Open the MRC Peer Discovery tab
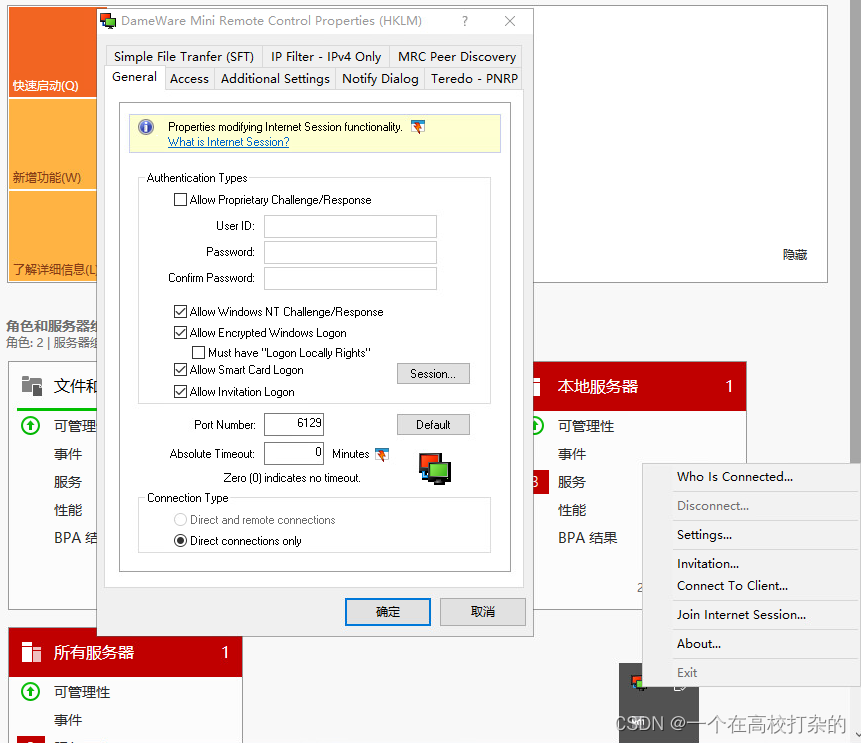 pos(456,57)
